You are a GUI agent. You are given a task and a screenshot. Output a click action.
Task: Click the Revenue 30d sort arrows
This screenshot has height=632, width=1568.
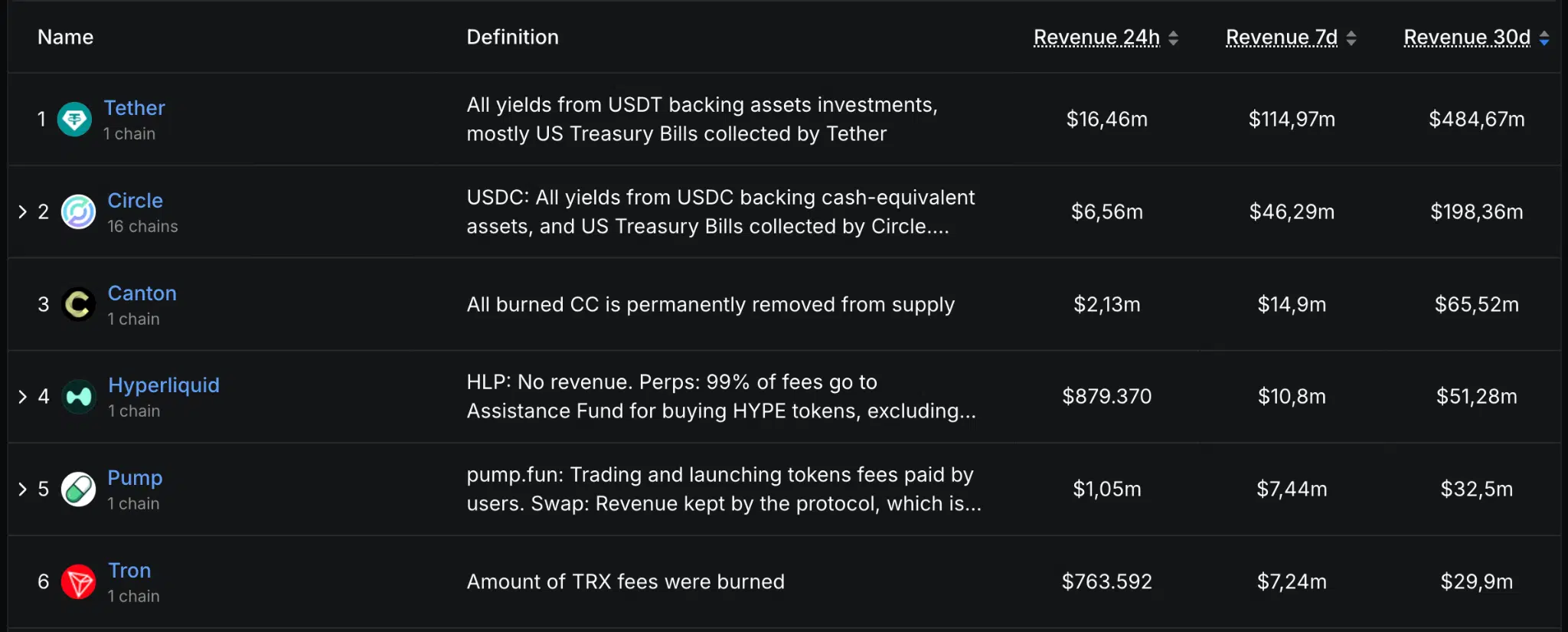pyautogui.click(x=1544, y=38)
